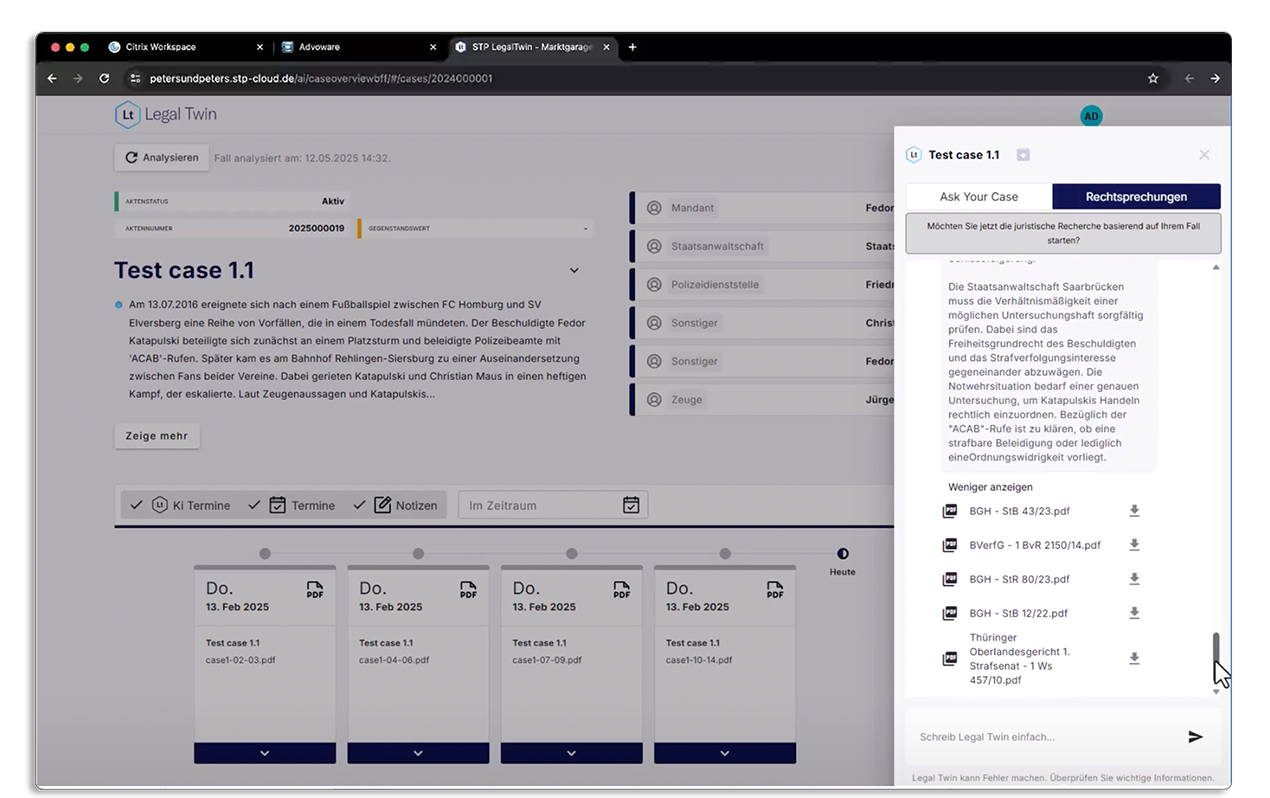Image resolution: width=1270 pixels, height=798 pixels.
Task: Download BVerfG - 1 BvR 2150/14.pdf
Action: point(1134,545)
